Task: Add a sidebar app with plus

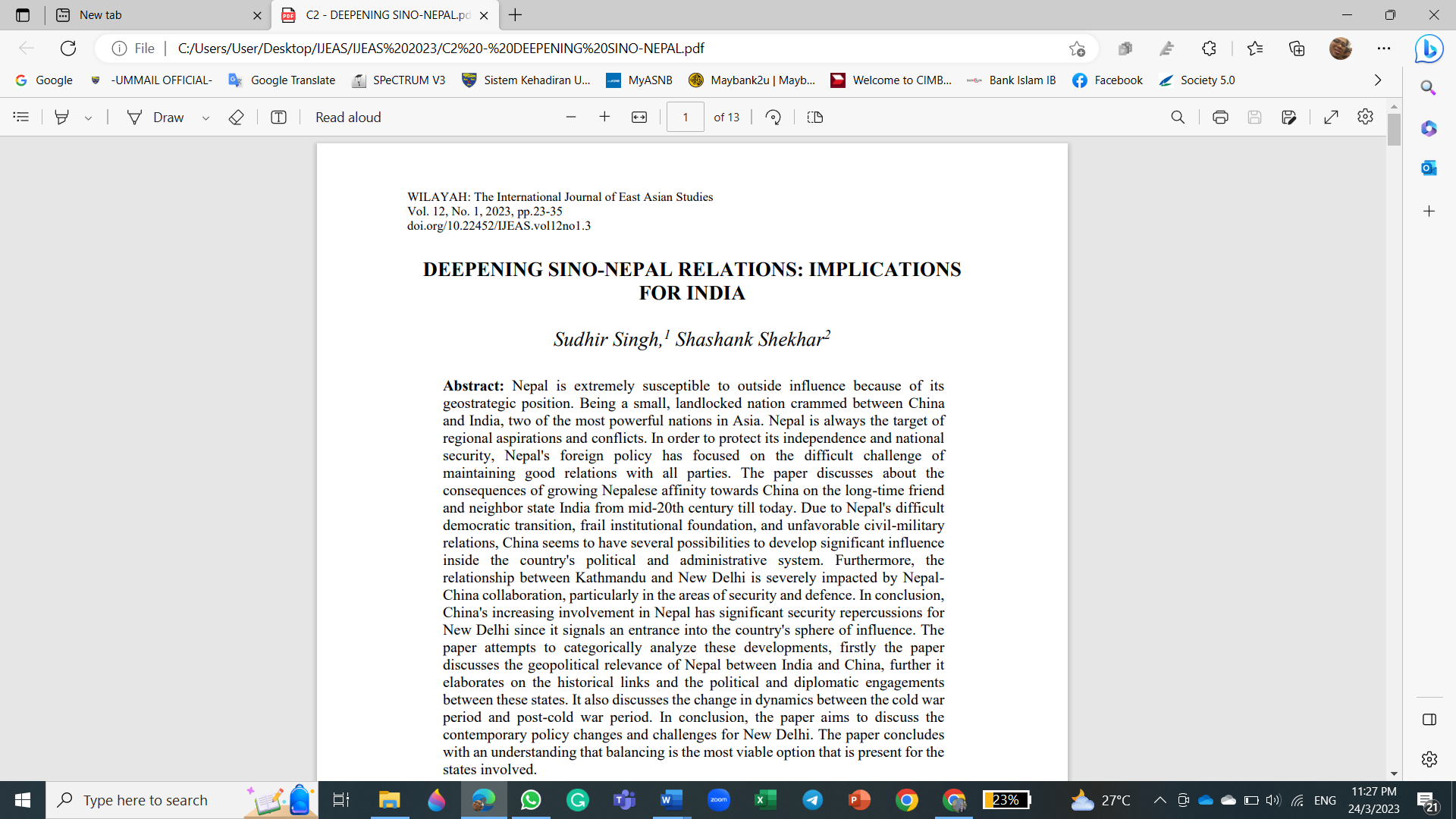Action: [1429, 211]
